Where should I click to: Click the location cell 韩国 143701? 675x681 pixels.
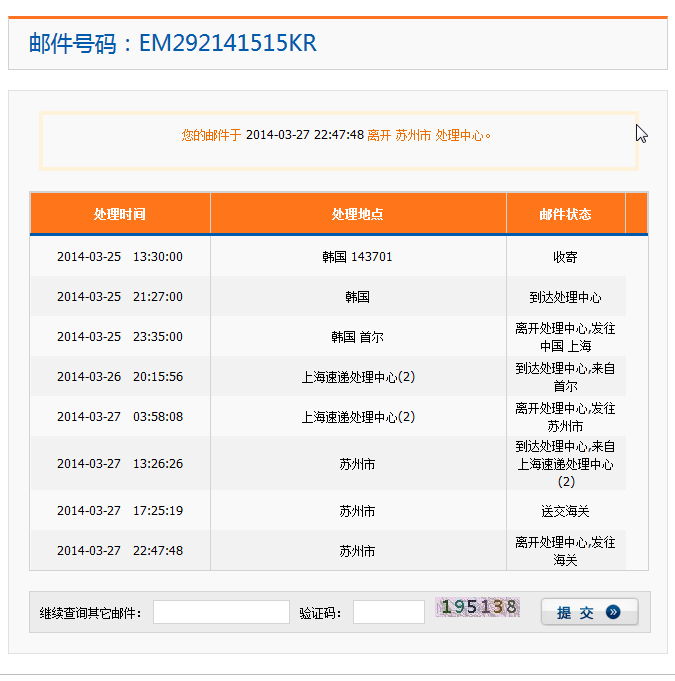[x=357, y=257]
